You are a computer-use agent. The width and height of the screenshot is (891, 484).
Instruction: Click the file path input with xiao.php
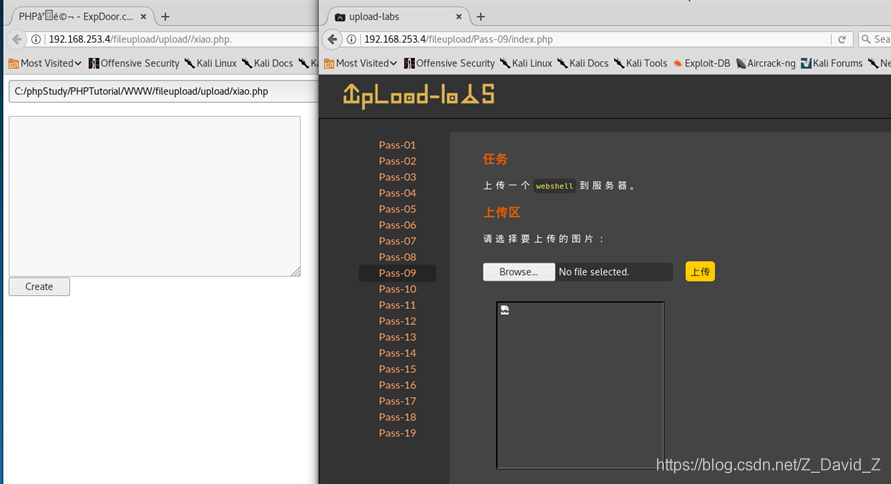(164, 91)
